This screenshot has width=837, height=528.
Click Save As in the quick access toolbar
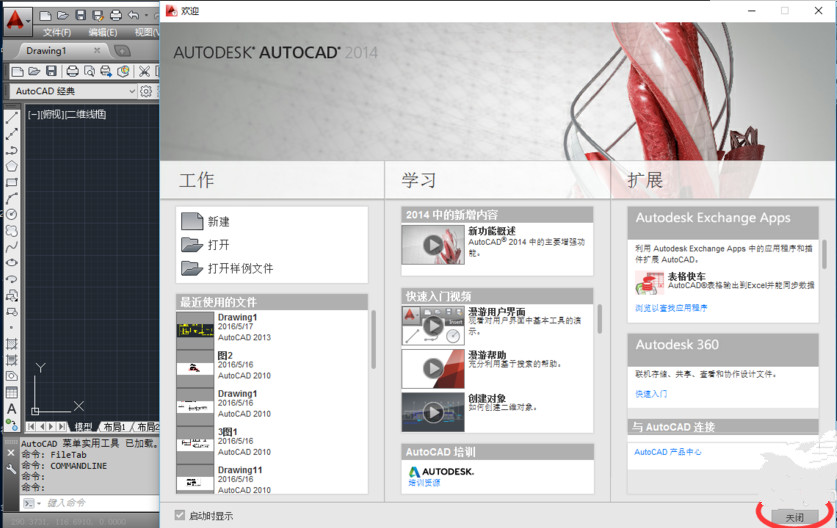pyautogui.click(x=98, y=15)
